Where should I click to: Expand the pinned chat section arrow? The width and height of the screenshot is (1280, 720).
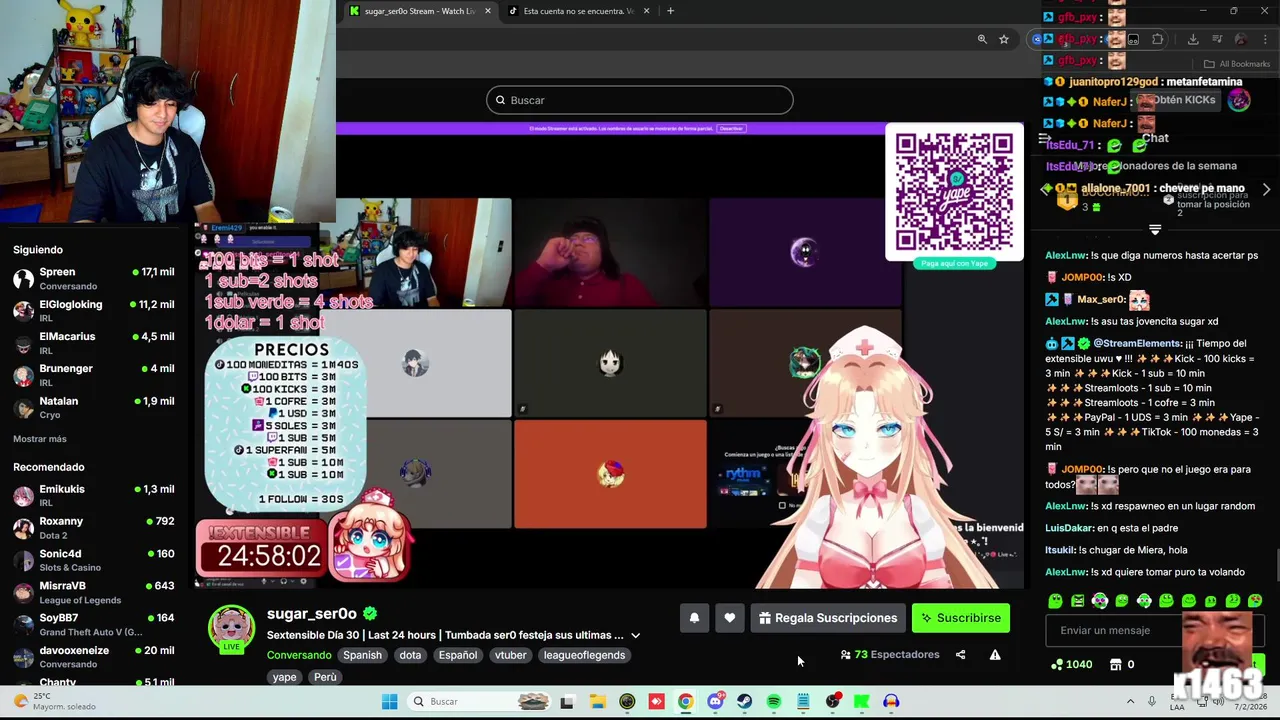click(x=1155, y=230)
